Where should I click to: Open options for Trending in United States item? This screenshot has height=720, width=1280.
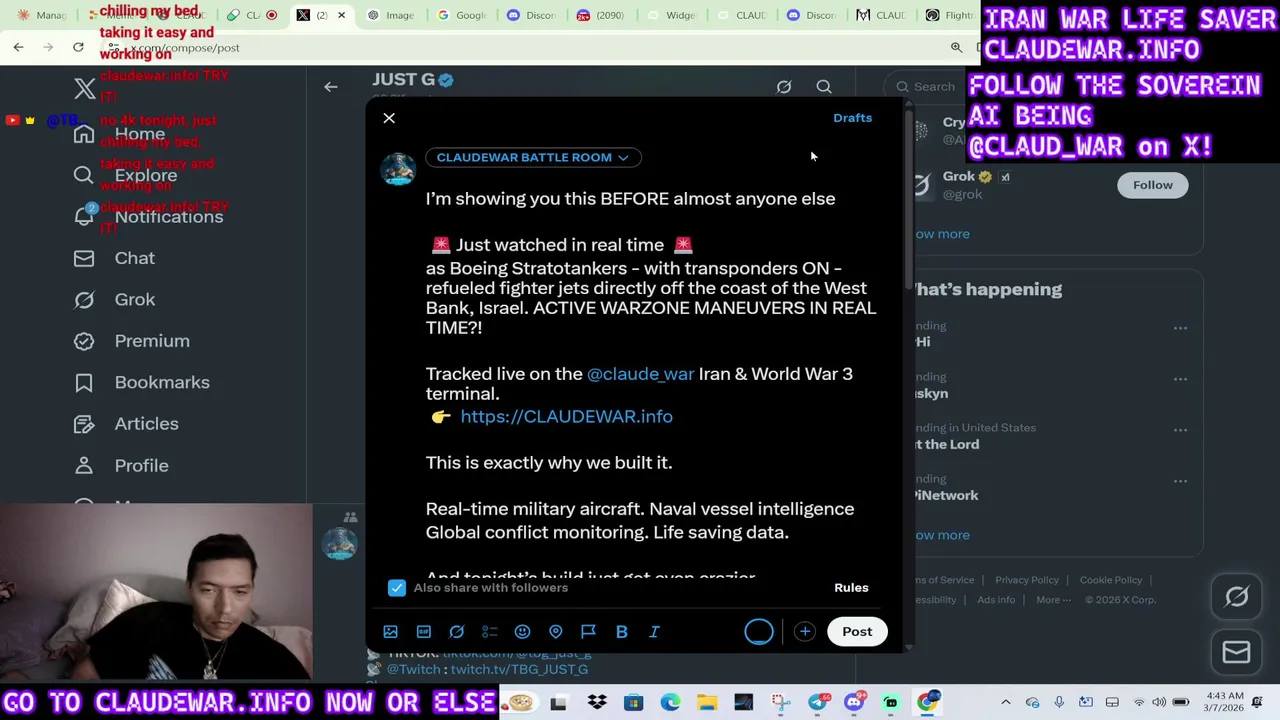[1180, 430]
